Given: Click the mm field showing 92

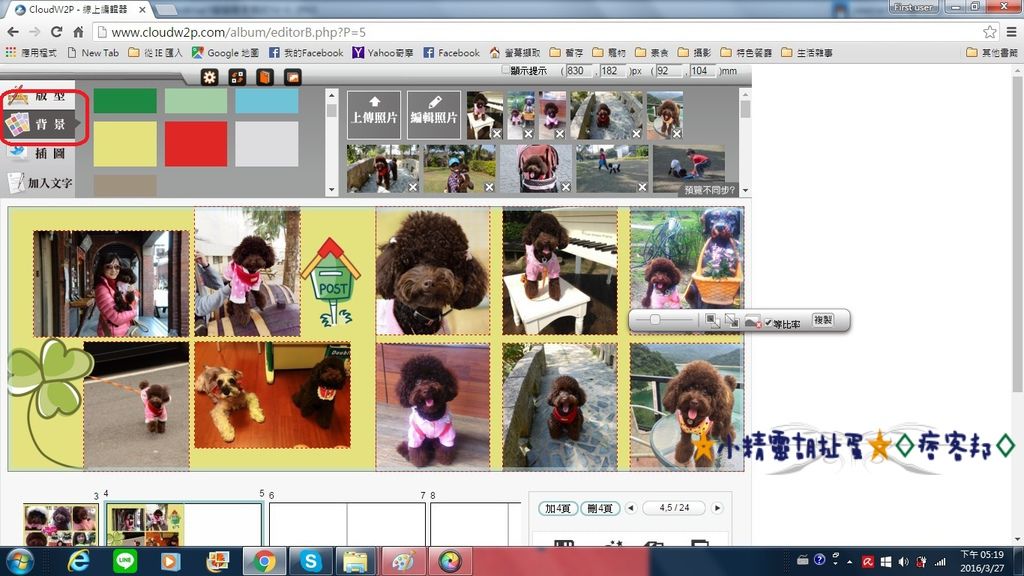Looking at the screenshot, I should 667,71.
